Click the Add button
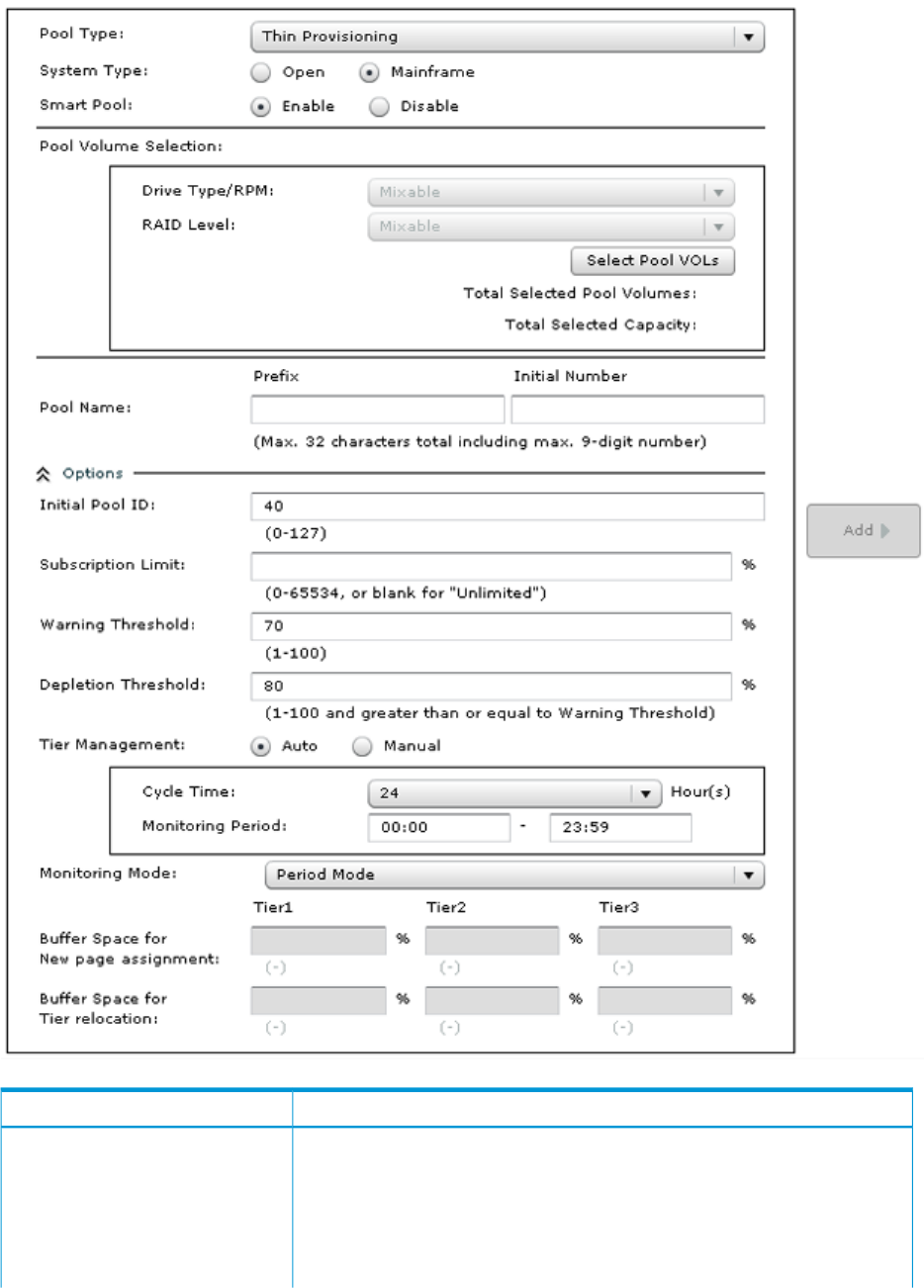This screenshot has height=1288, width=924. (864, 531)
